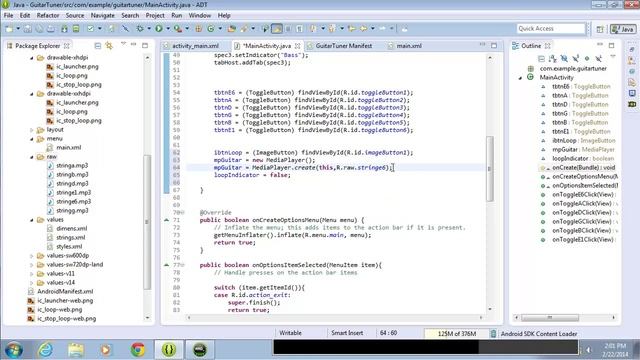Collapse the drawable-xhdpi folder
Image resolution: width=640 pixels, height=360 pixels.
point(32,58)
